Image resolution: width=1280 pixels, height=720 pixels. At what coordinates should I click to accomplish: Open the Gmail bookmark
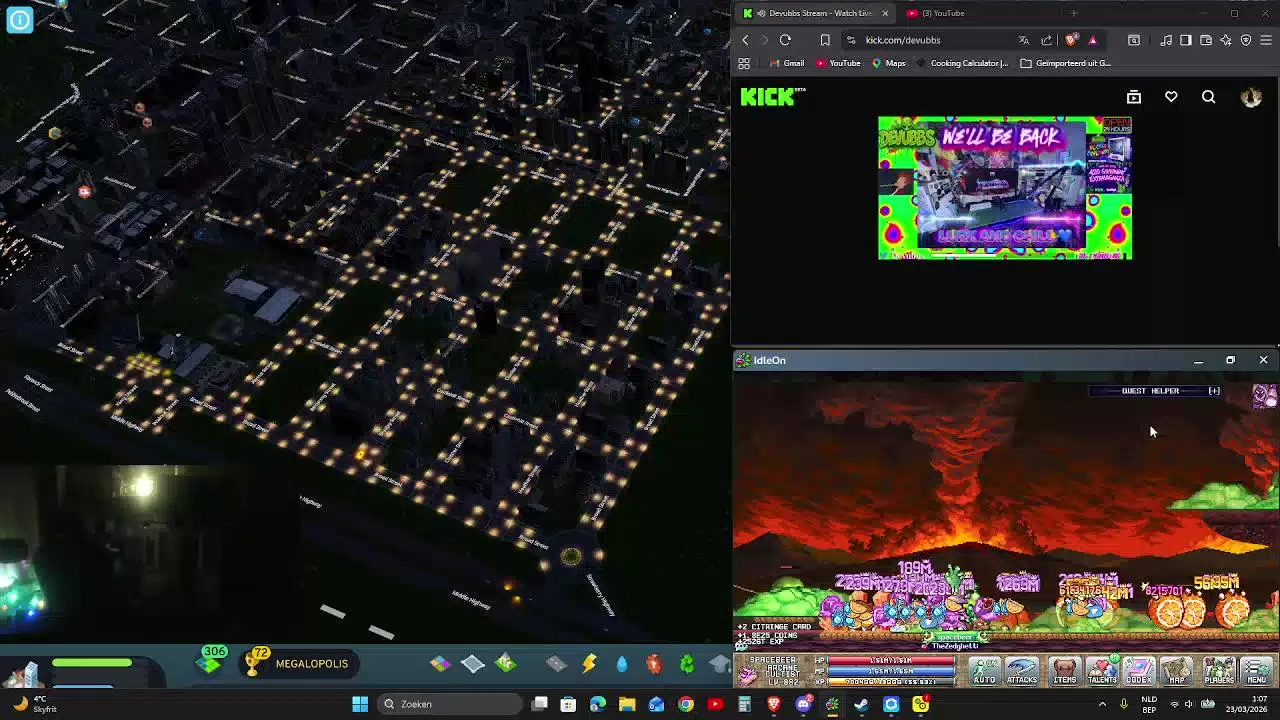pos(785,63)
